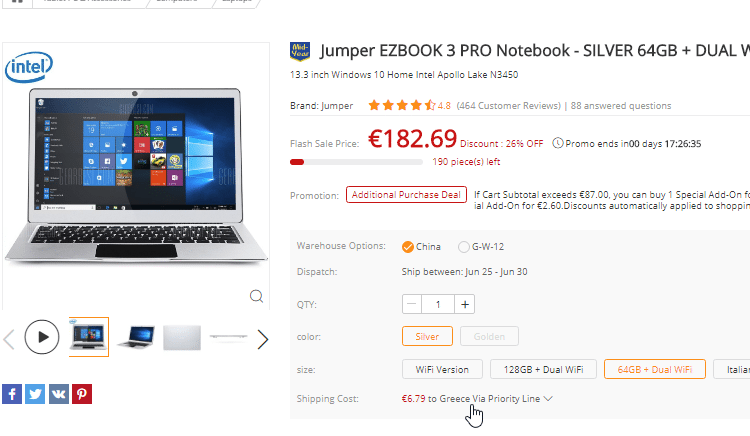Click the quantity input field

(x=438, y=305)
